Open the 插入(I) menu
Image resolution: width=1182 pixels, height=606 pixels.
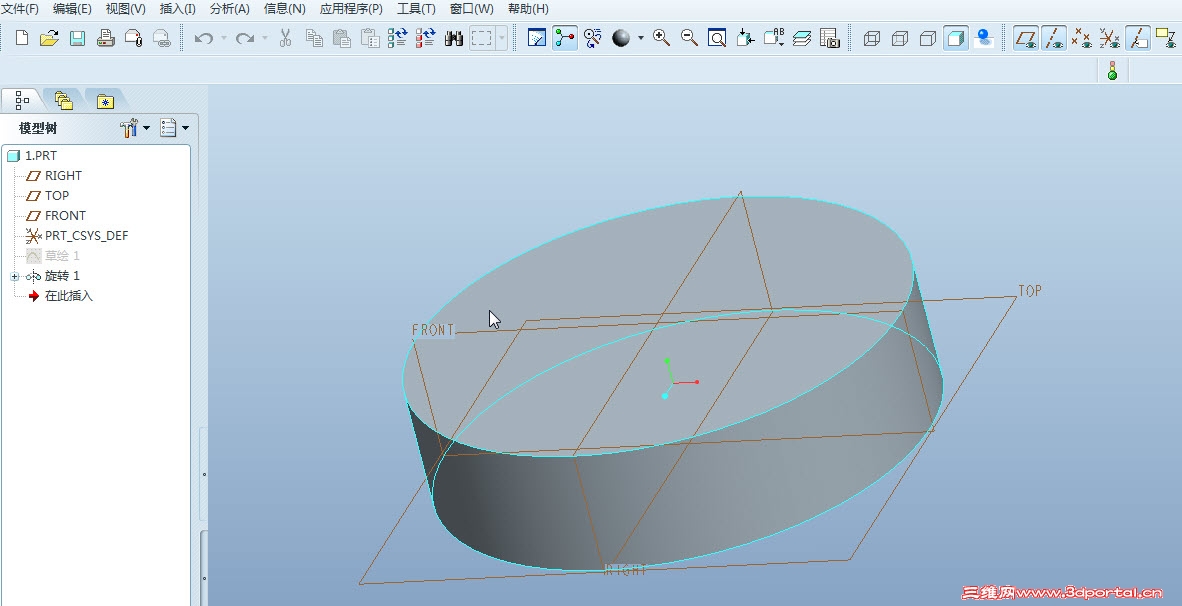pyautogui.click(x=177, y=9)
